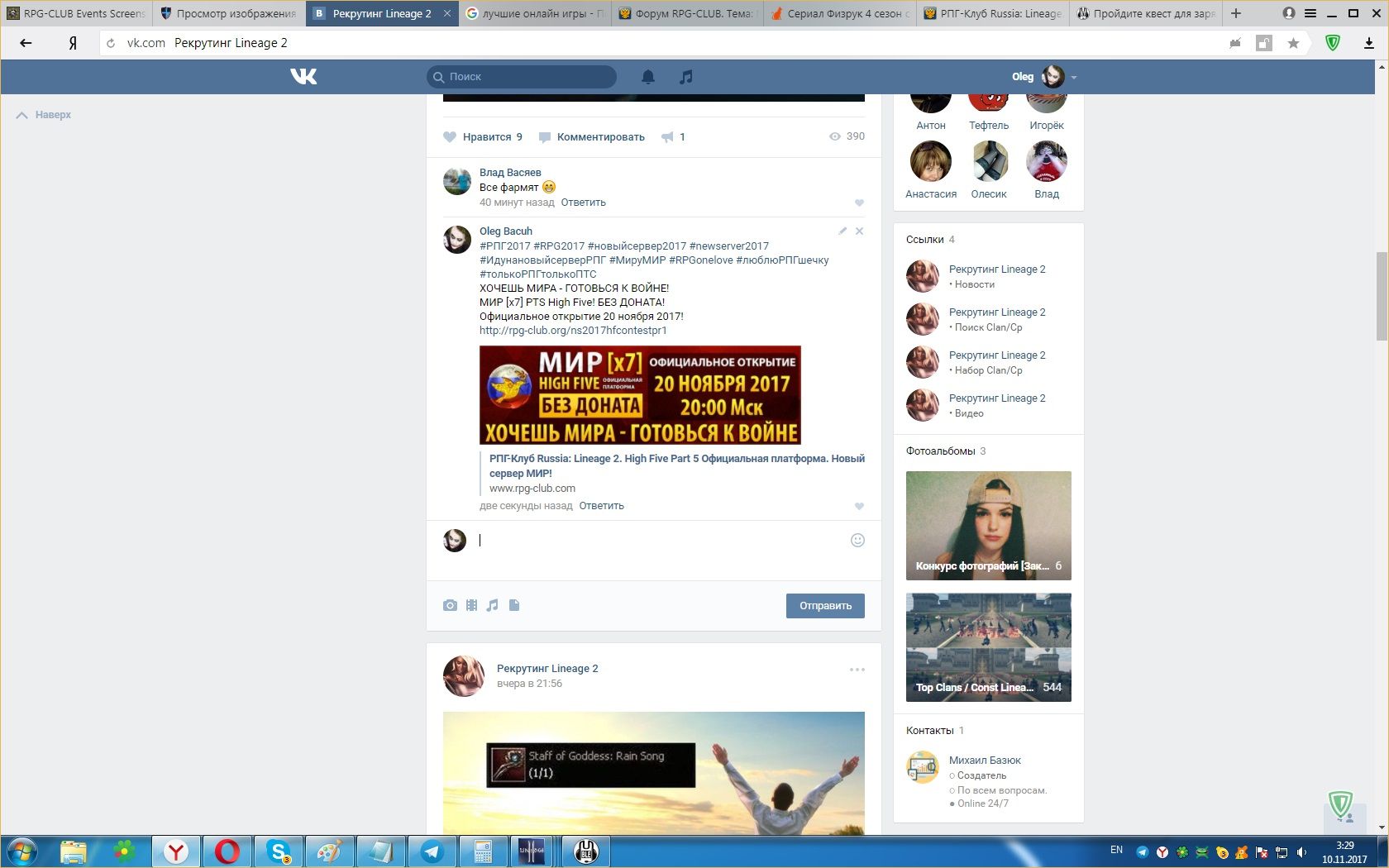This screenshot has height=868, width=1389.
Task: Reload the page with the refresh icon
Action: click(x=111, y=43)
